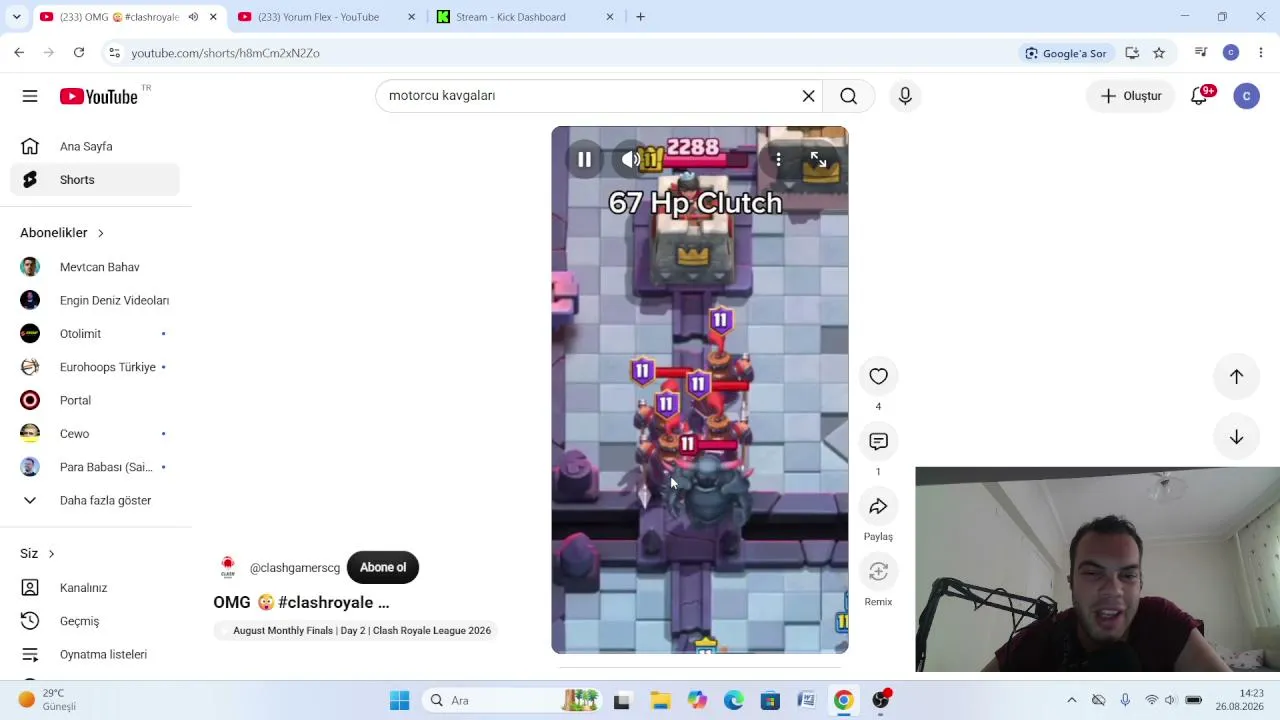This screenshot has width=1280, height=720.
Task: Open the Short's three-dot options menu
Action: [778, 159]
